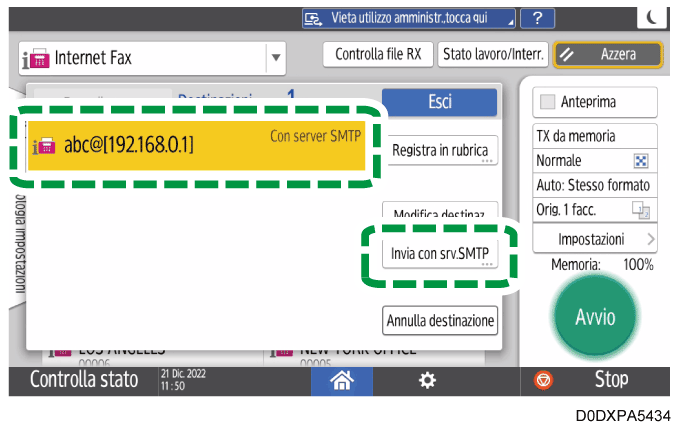Viewport: 675px width, 426px height.
Task: Reset settings with the Azzera button
Action: [608, 54]
